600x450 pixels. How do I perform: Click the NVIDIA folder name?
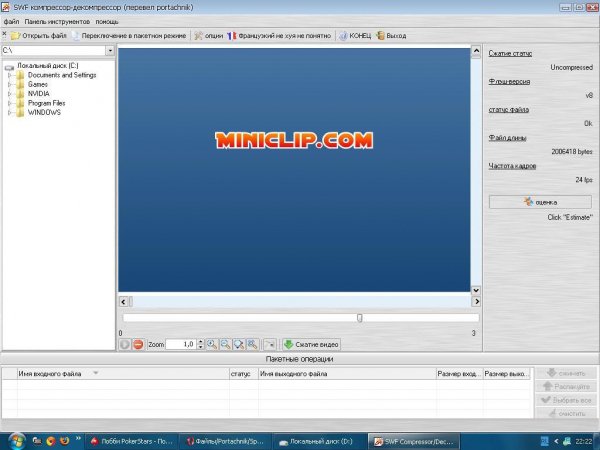tap(38, 94)
